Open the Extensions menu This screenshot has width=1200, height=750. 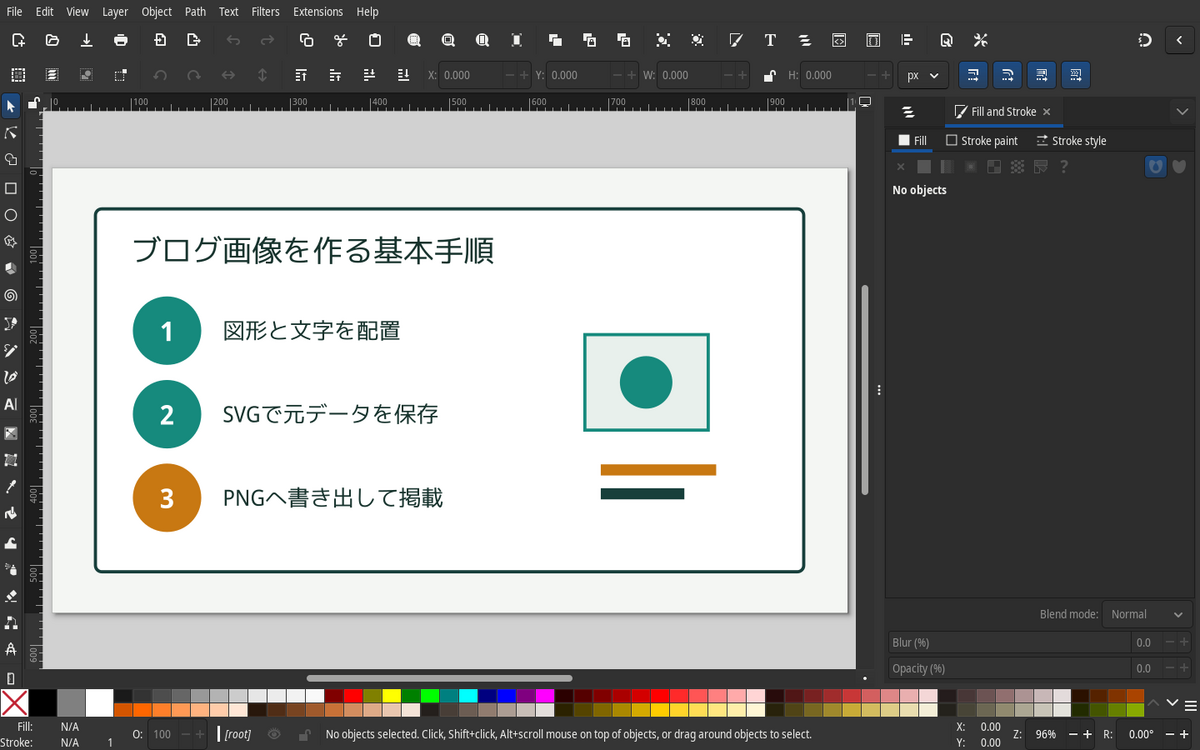click(x=318, y=12)
